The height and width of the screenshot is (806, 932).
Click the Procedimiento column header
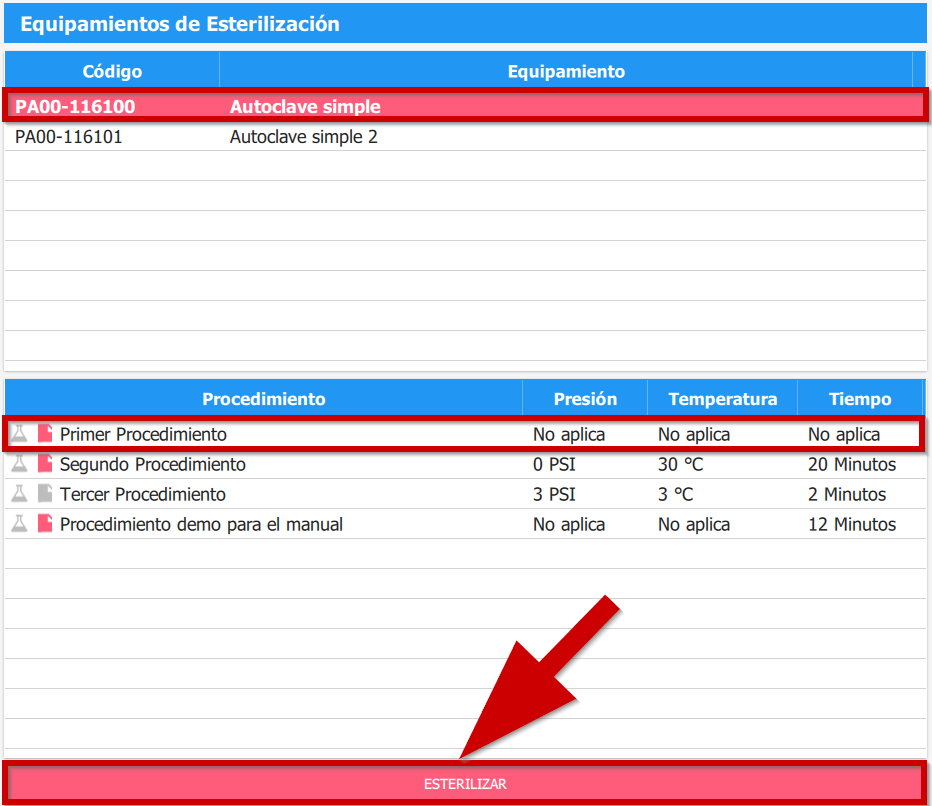point(264,399)
